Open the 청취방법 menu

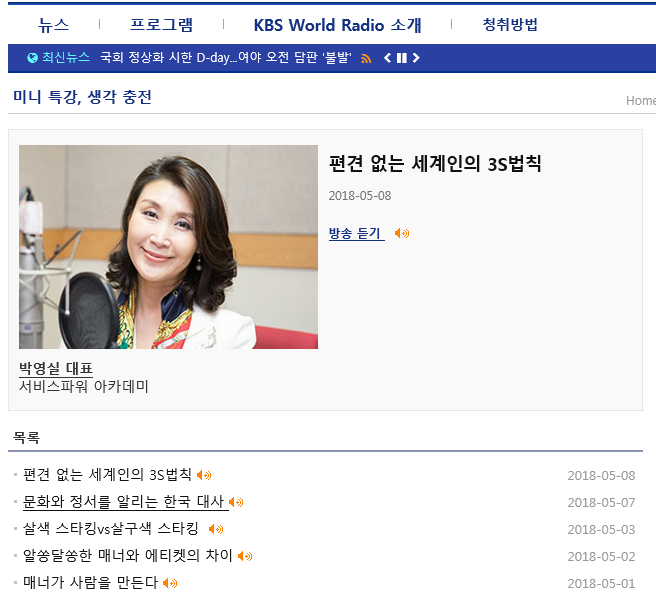pyautogui.click(x=510, y=25)
